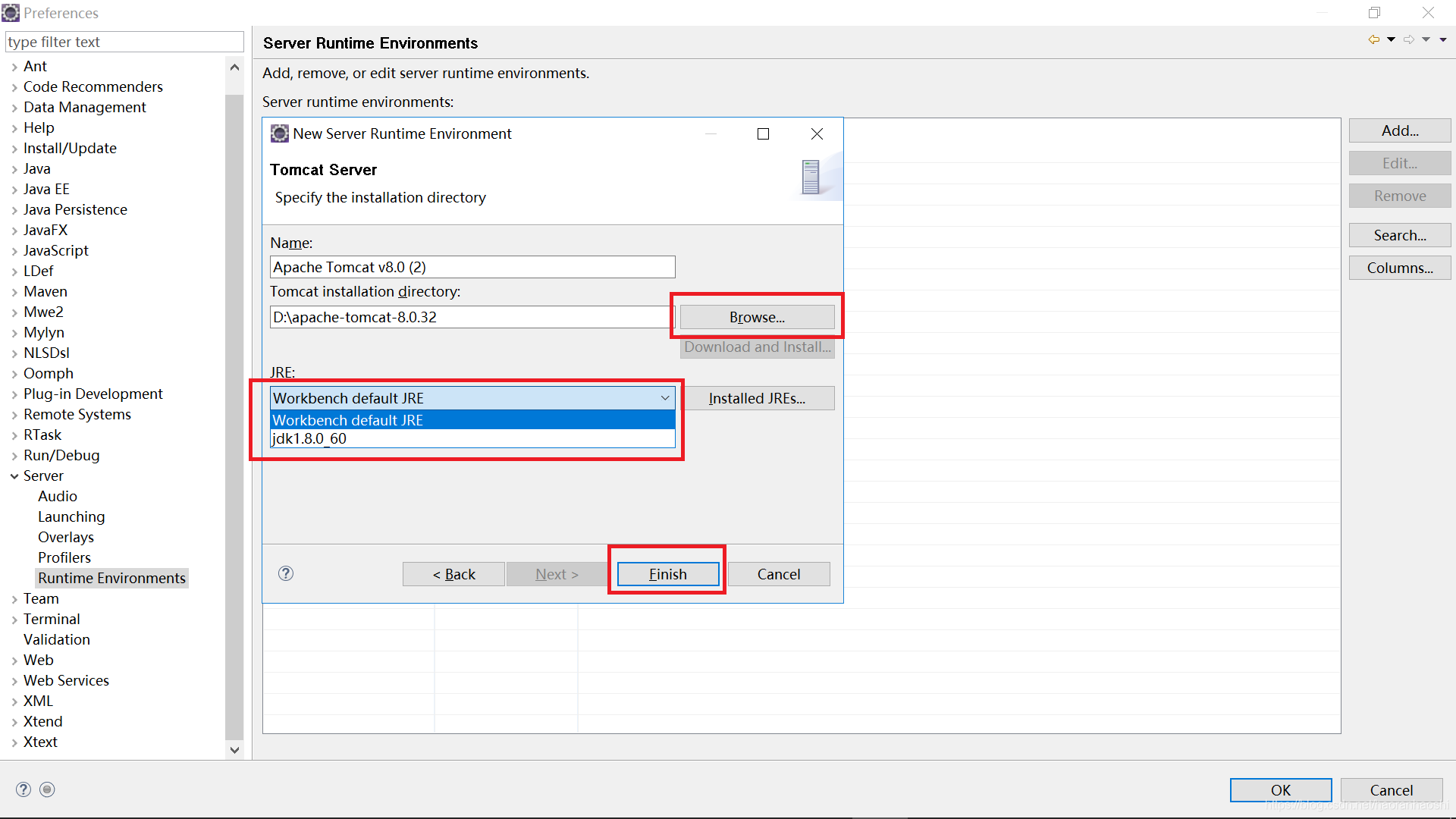The image size is (1456, 819).
Task: Click the forward navigation arrow
Action: click(x=1409, y=39)
